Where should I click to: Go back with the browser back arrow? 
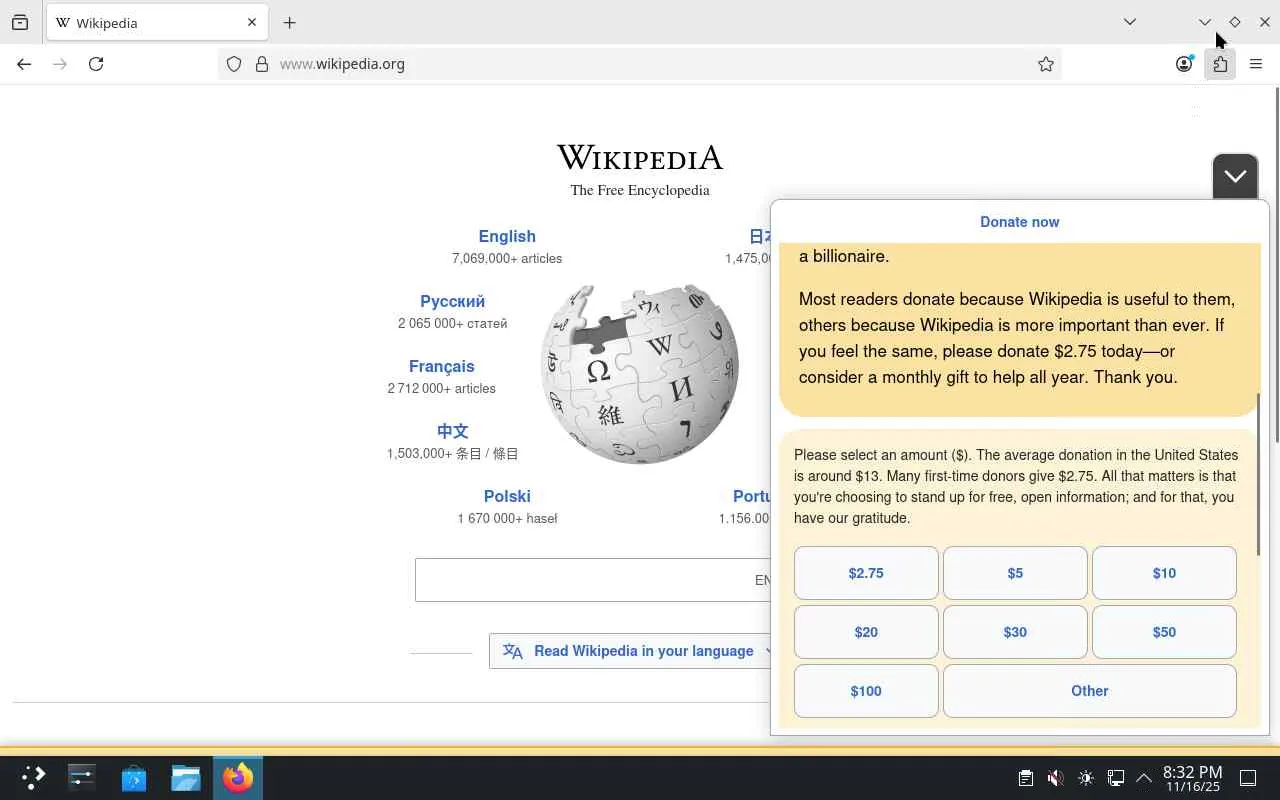pyautogui.click(x=24, y=64)
